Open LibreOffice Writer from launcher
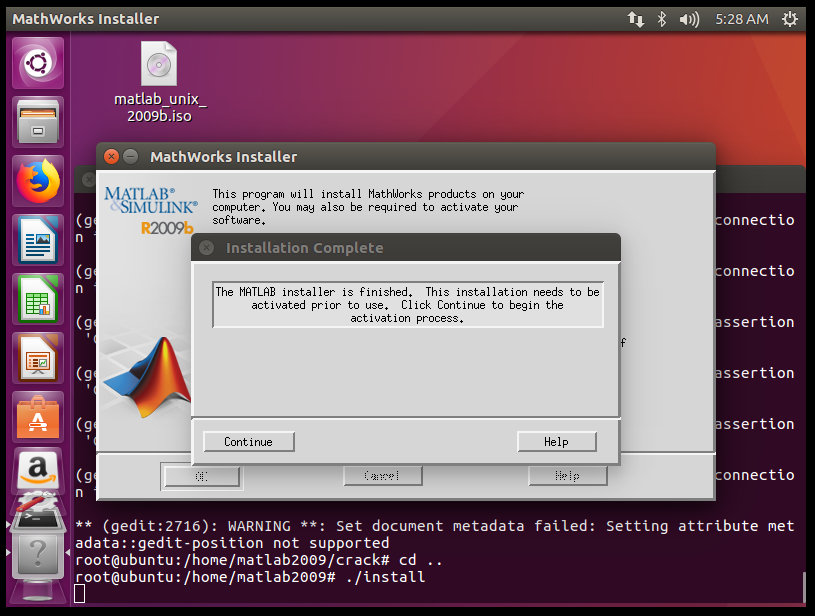The height and width of the screenshot is (616, 815). coord(38,240)
